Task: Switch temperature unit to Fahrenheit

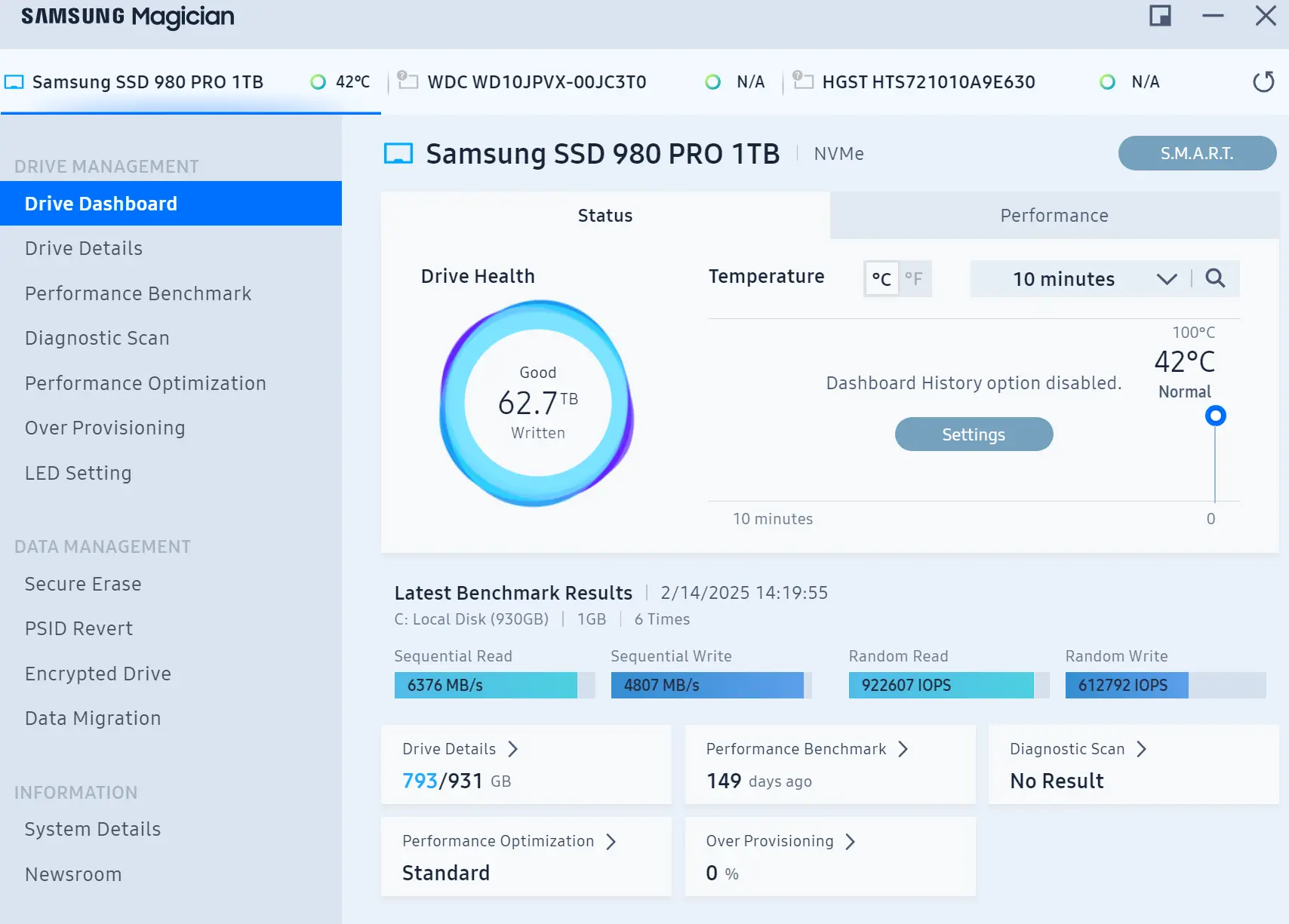Action: [x=914, y=279]
